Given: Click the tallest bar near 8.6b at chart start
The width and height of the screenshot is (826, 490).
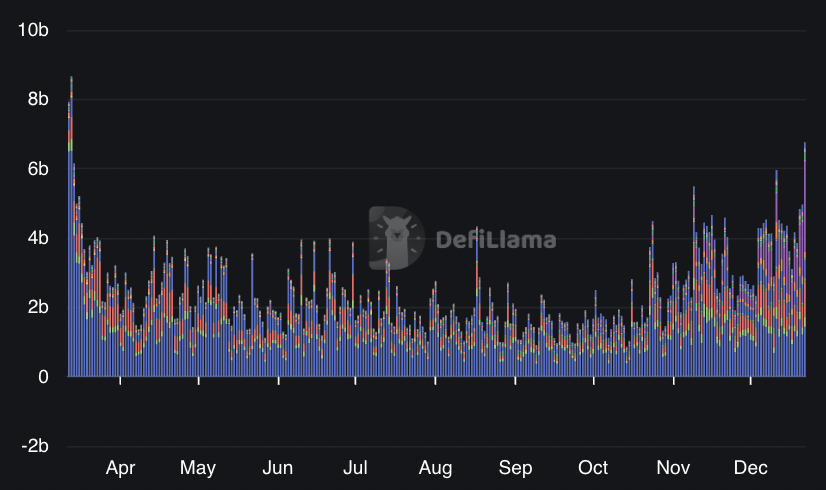Looking at the screenshot, I should click(71, 227).
